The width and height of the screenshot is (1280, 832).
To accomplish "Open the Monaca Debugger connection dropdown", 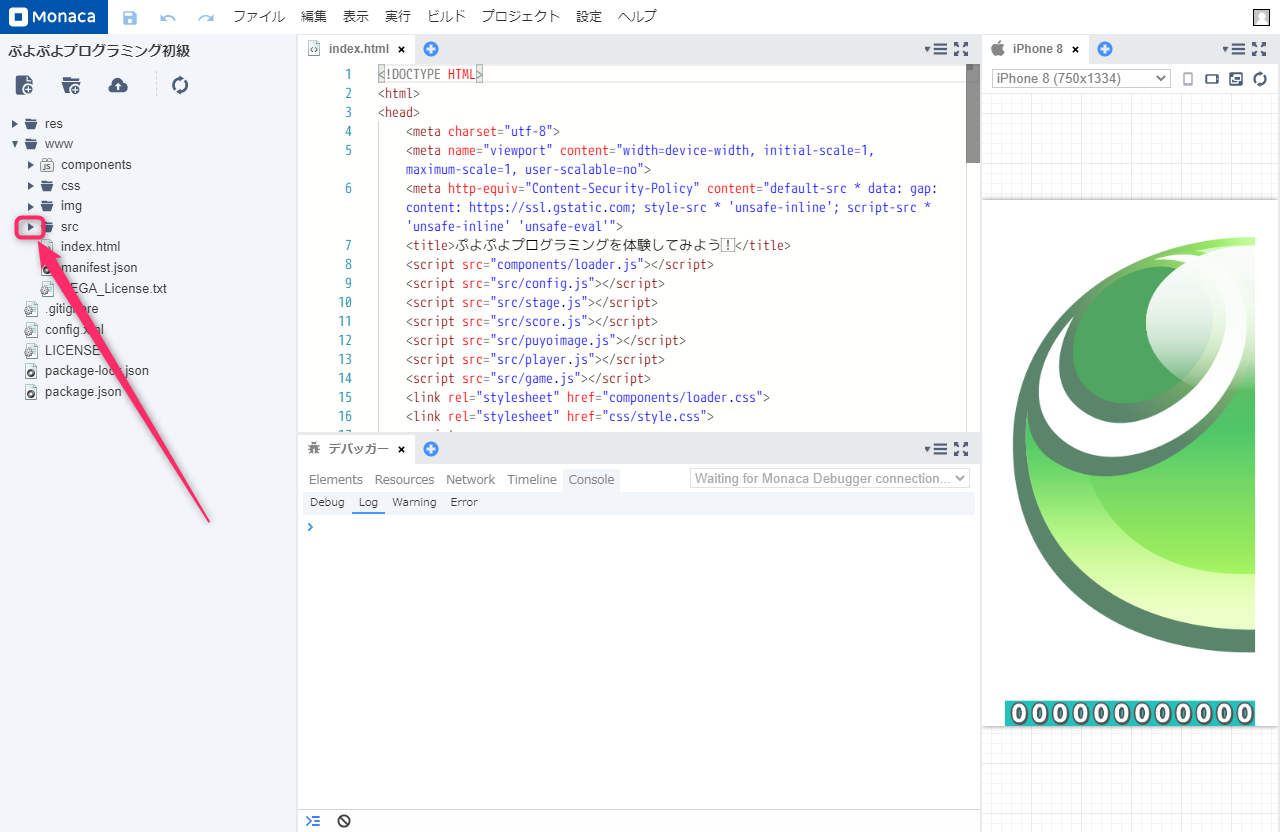I will (830, 479).
